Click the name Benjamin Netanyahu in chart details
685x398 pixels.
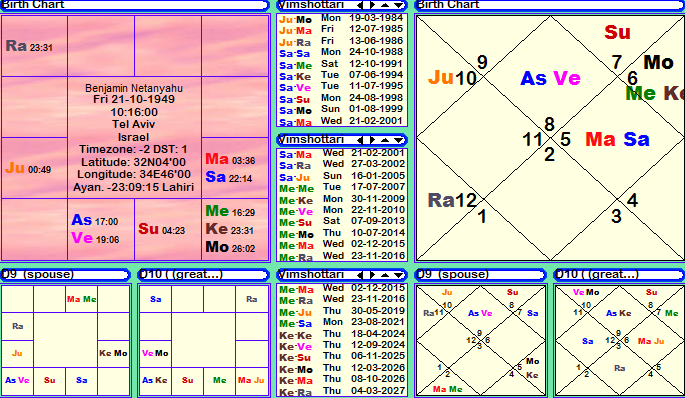coord(134,88)
